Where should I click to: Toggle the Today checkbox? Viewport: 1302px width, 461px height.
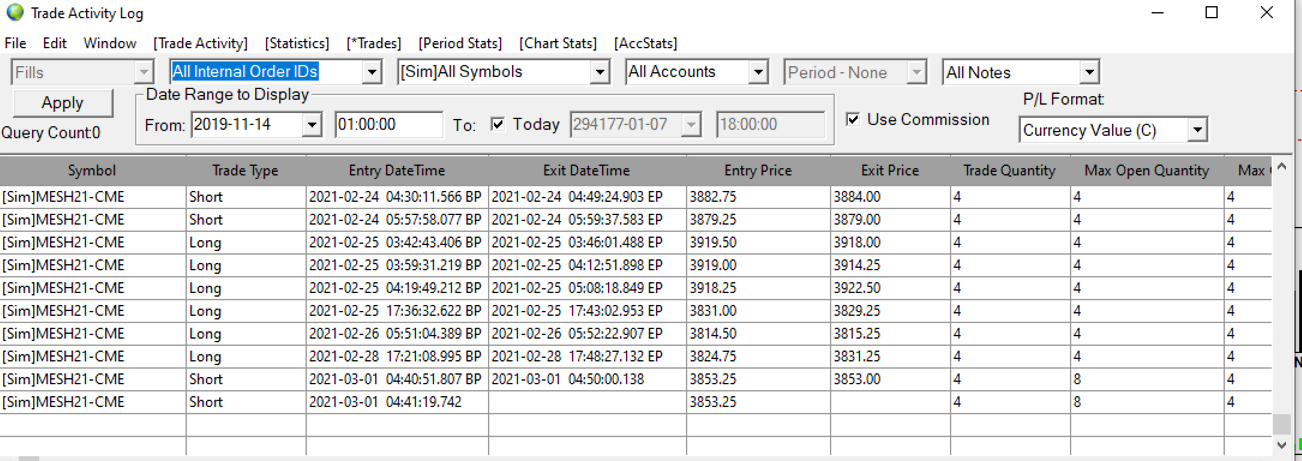[498, 125]
